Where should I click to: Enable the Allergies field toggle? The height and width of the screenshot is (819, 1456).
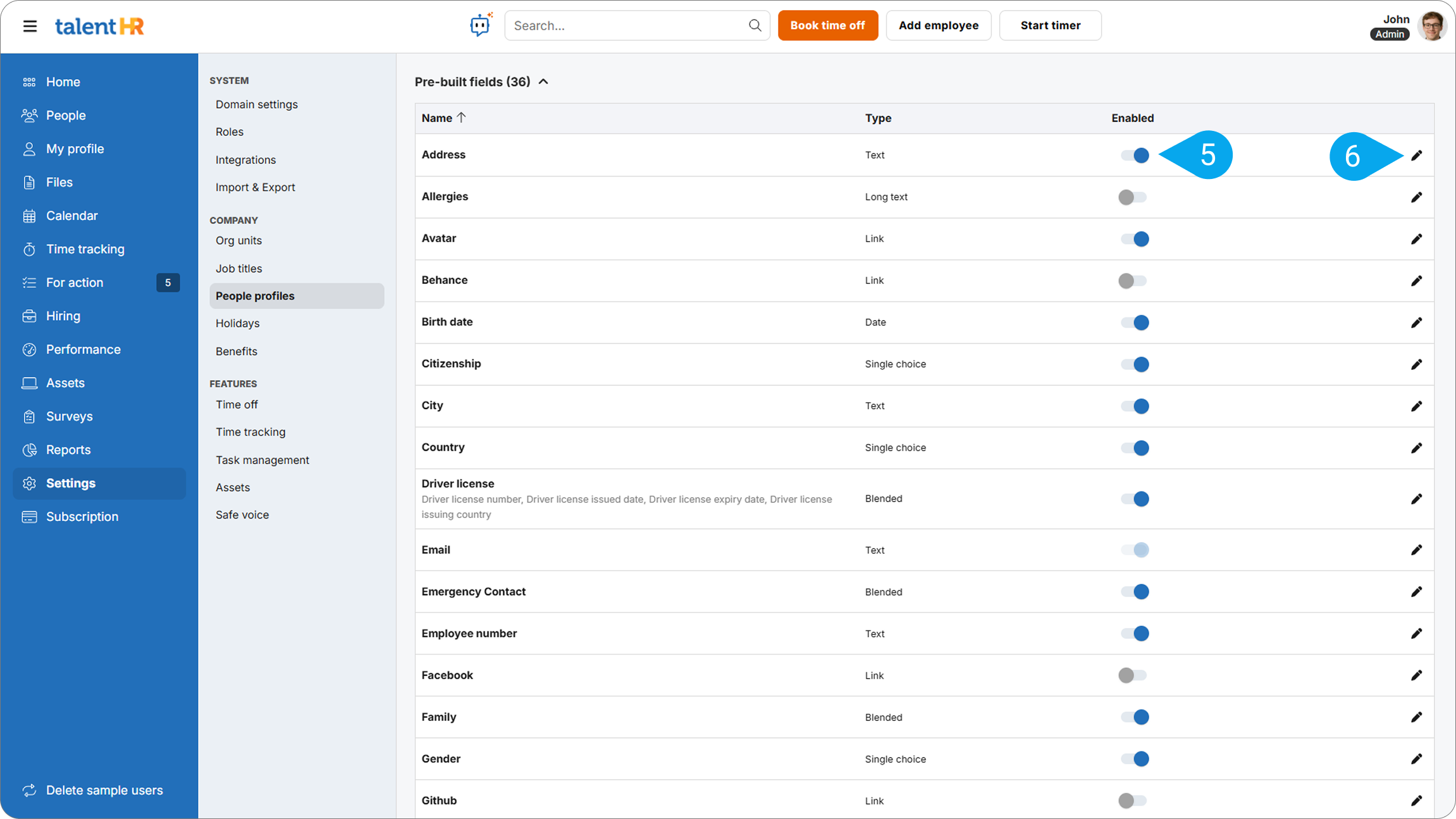click(x=1132, y=197)
